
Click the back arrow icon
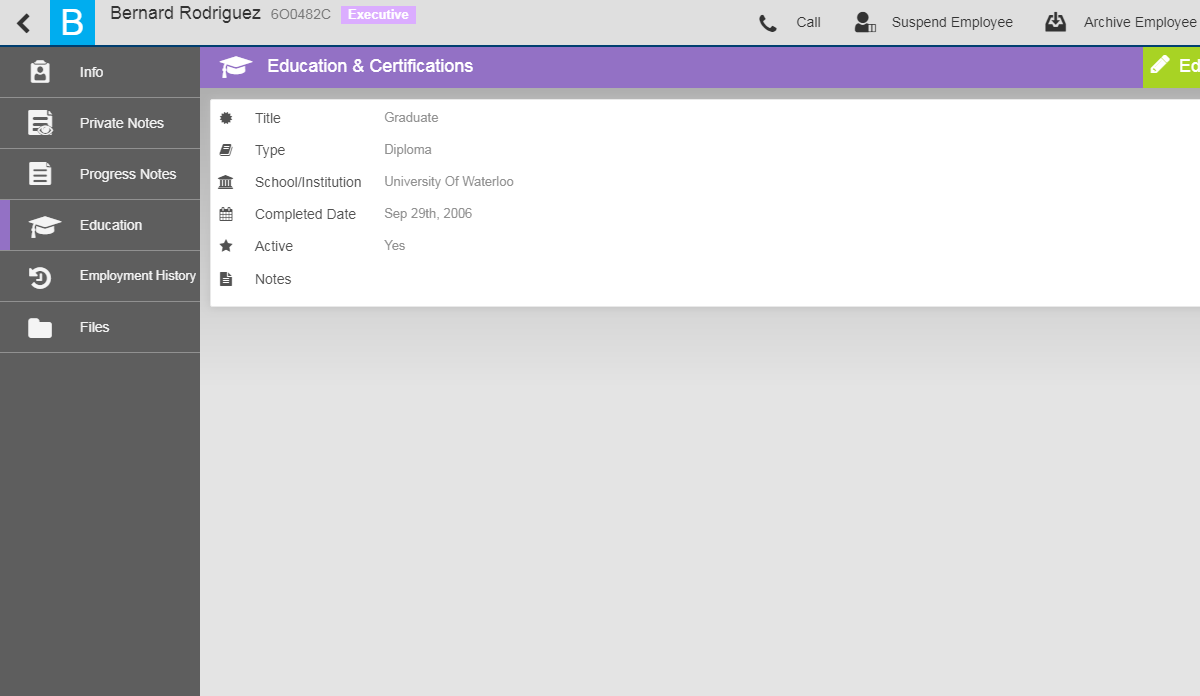coord(24,23)
